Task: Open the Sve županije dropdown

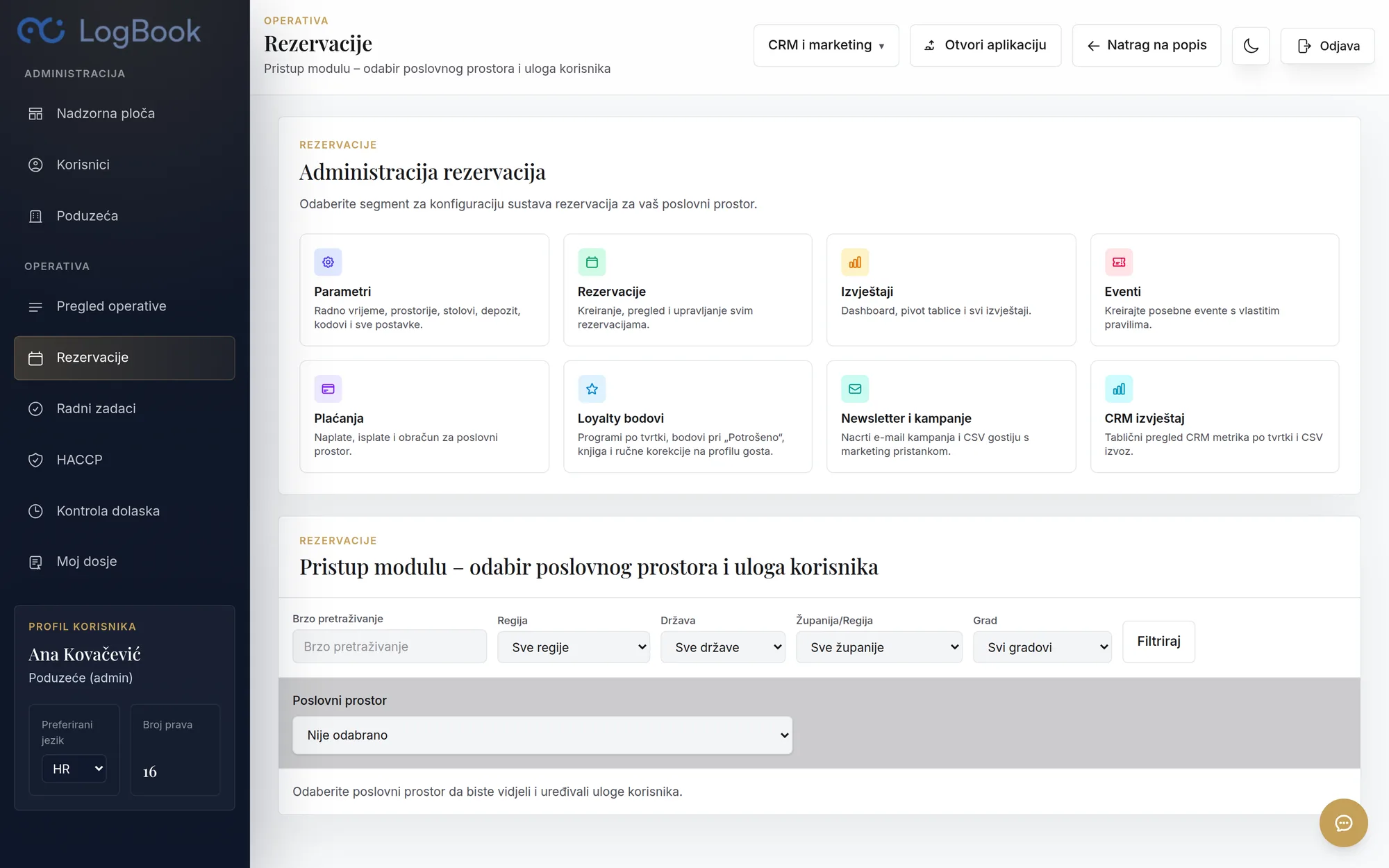Action: coord(879,647)
